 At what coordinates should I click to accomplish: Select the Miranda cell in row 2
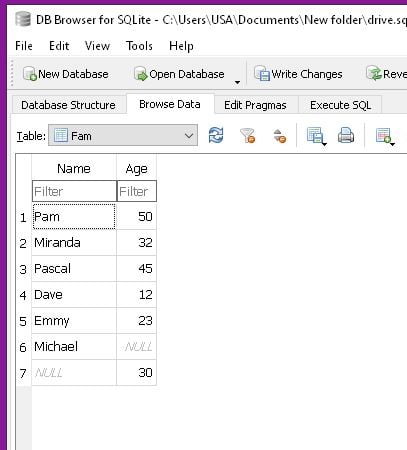74,243
